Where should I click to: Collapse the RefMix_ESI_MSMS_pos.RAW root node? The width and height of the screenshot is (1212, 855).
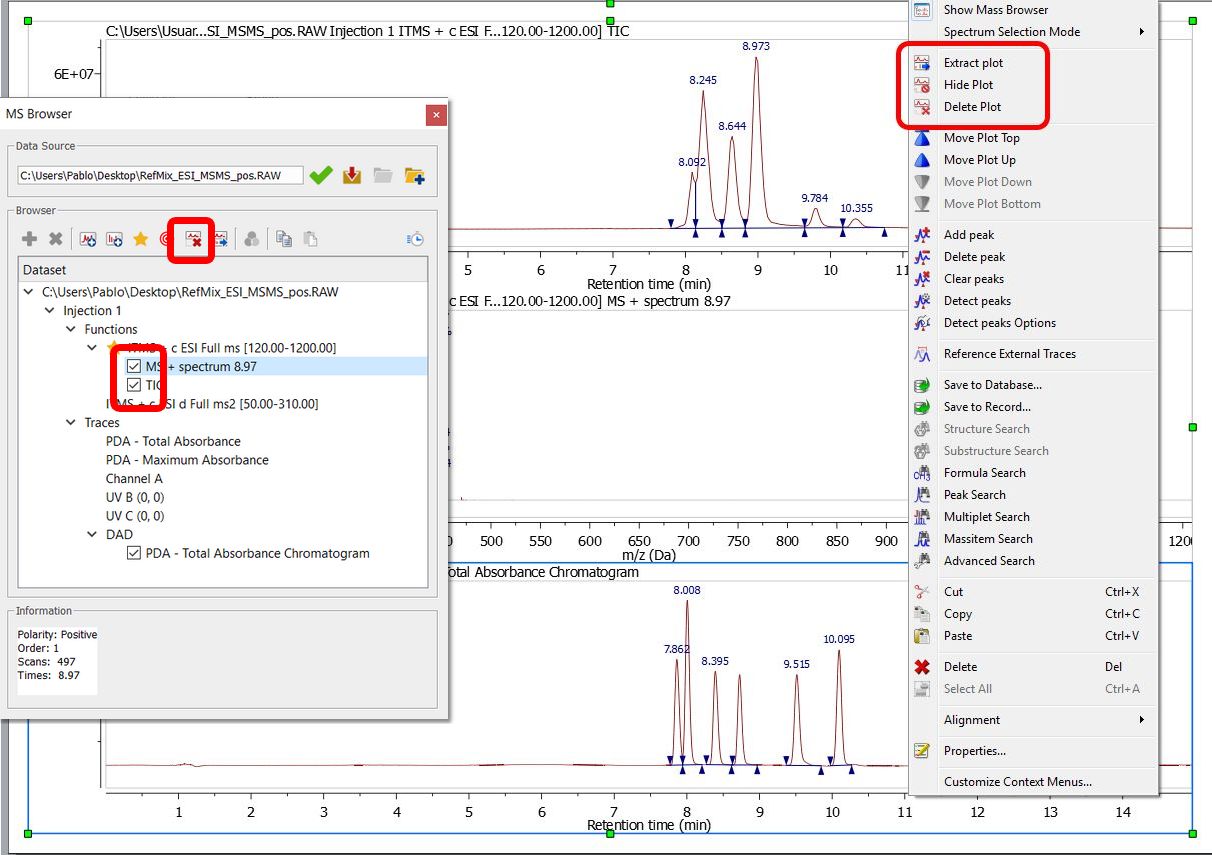[28, 292]
